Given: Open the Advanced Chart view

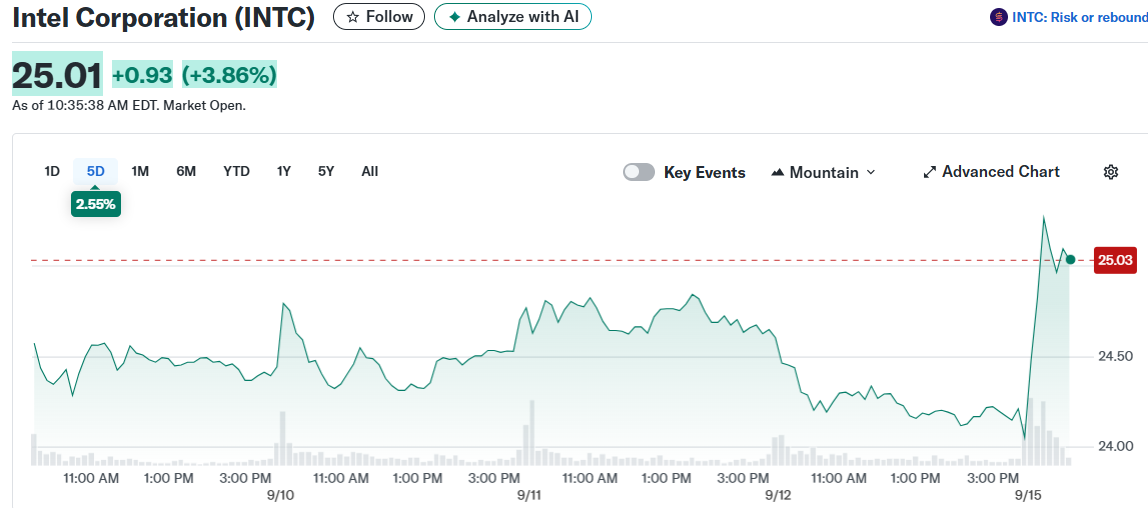Looking at the screenshot, I should coord(991,172).
